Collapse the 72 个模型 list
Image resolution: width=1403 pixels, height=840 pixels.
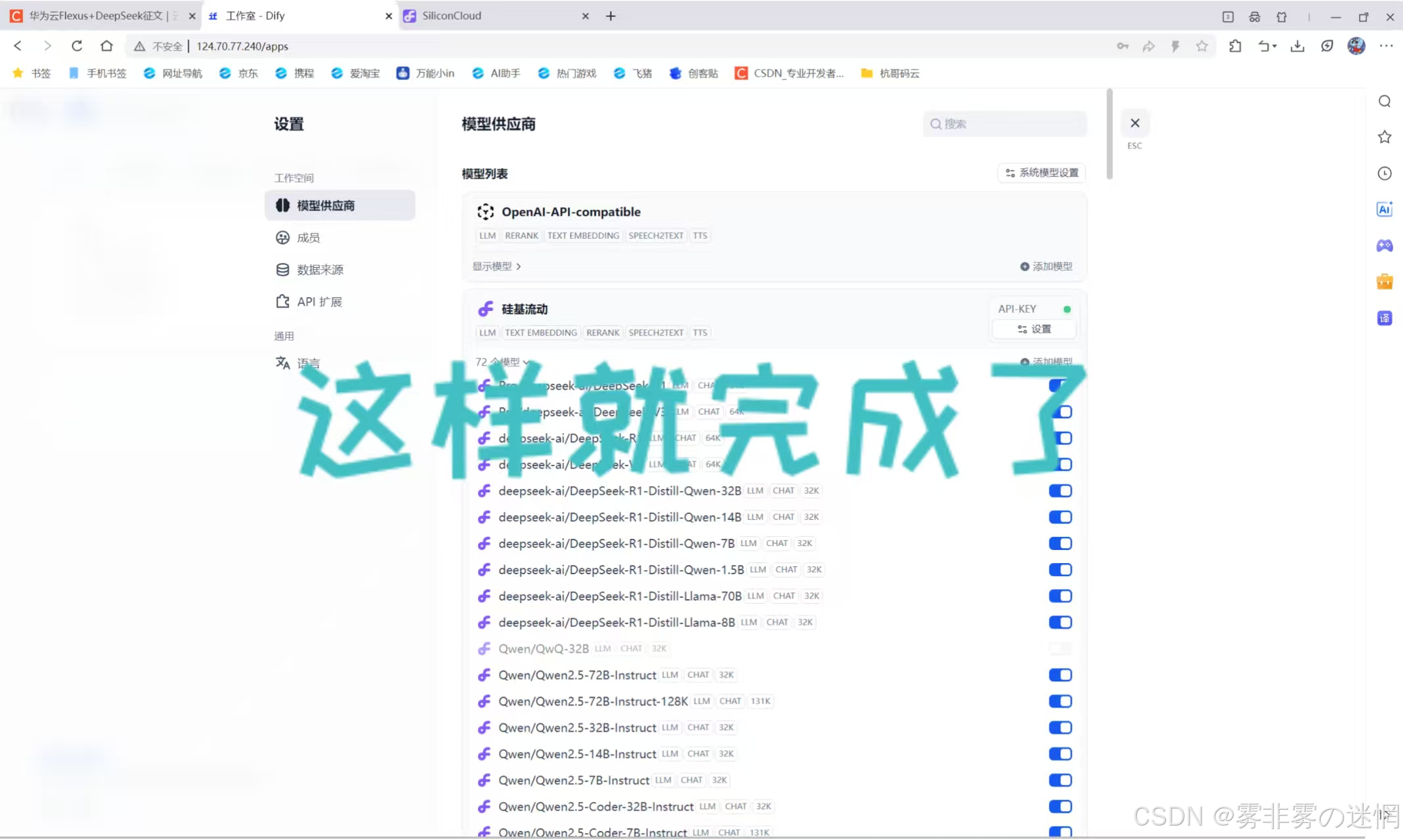coord(502,362)
